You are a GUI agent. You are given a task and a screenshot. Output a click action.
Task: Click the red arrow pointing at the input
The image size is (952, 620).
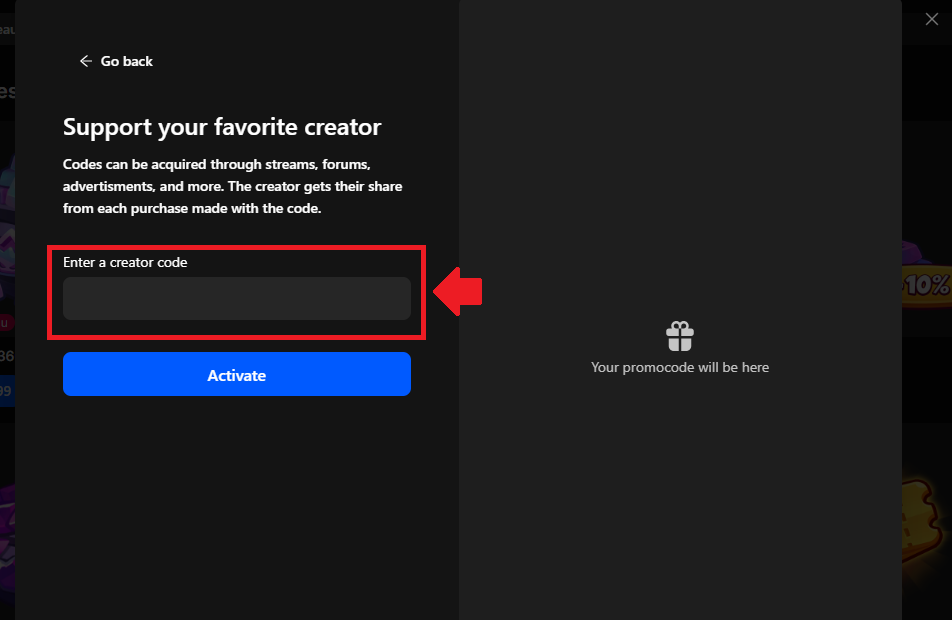458,291
